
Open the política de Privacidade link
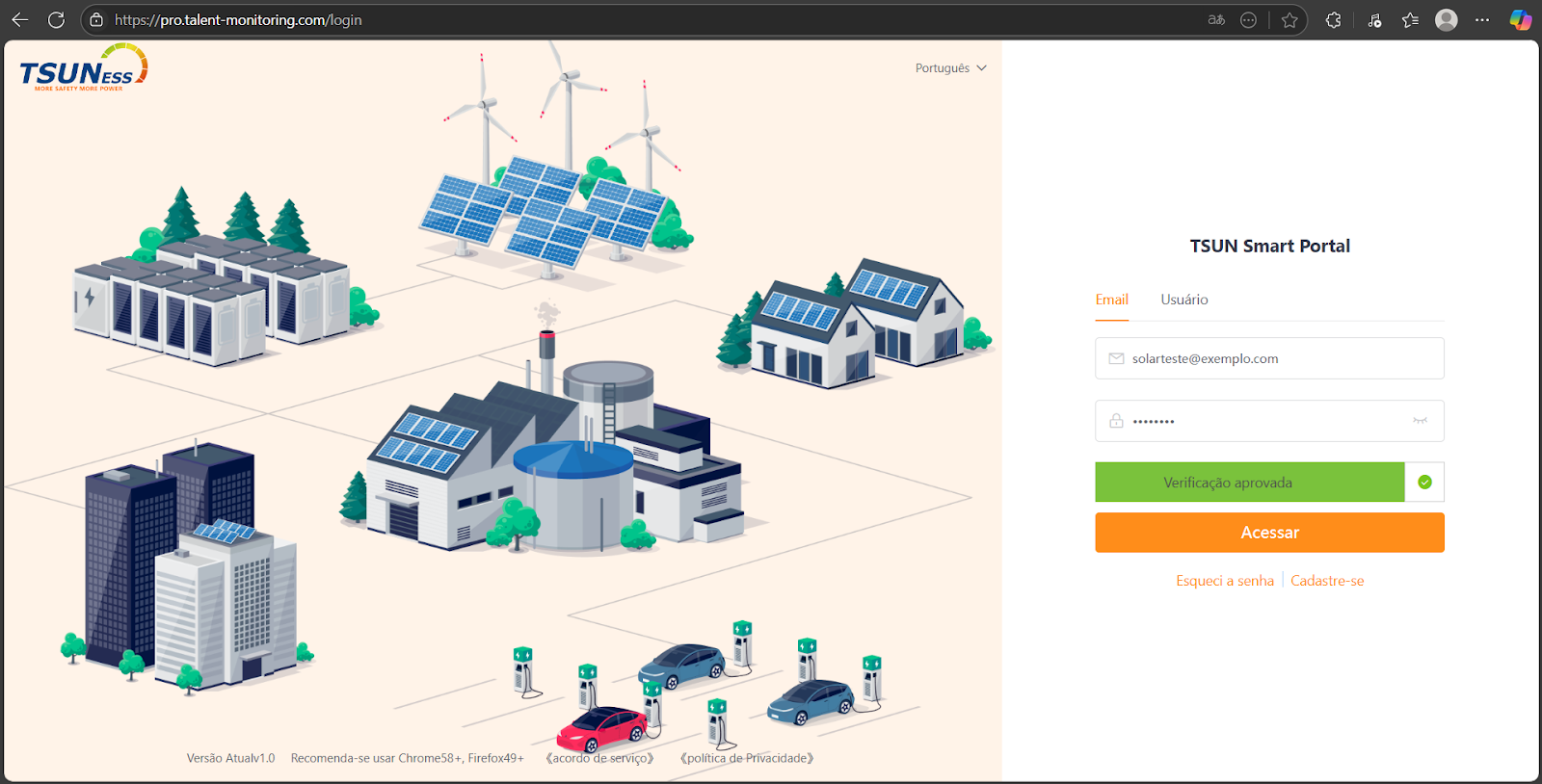pos(747,758)
